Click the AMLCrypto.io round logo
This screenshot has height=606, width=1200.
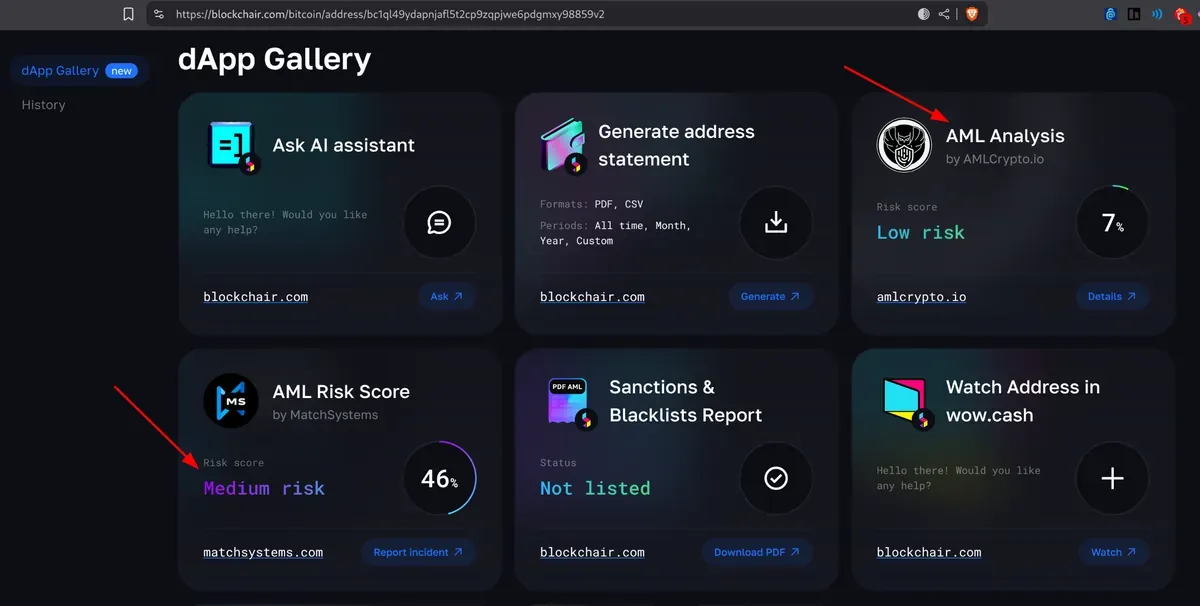point(904,146)
